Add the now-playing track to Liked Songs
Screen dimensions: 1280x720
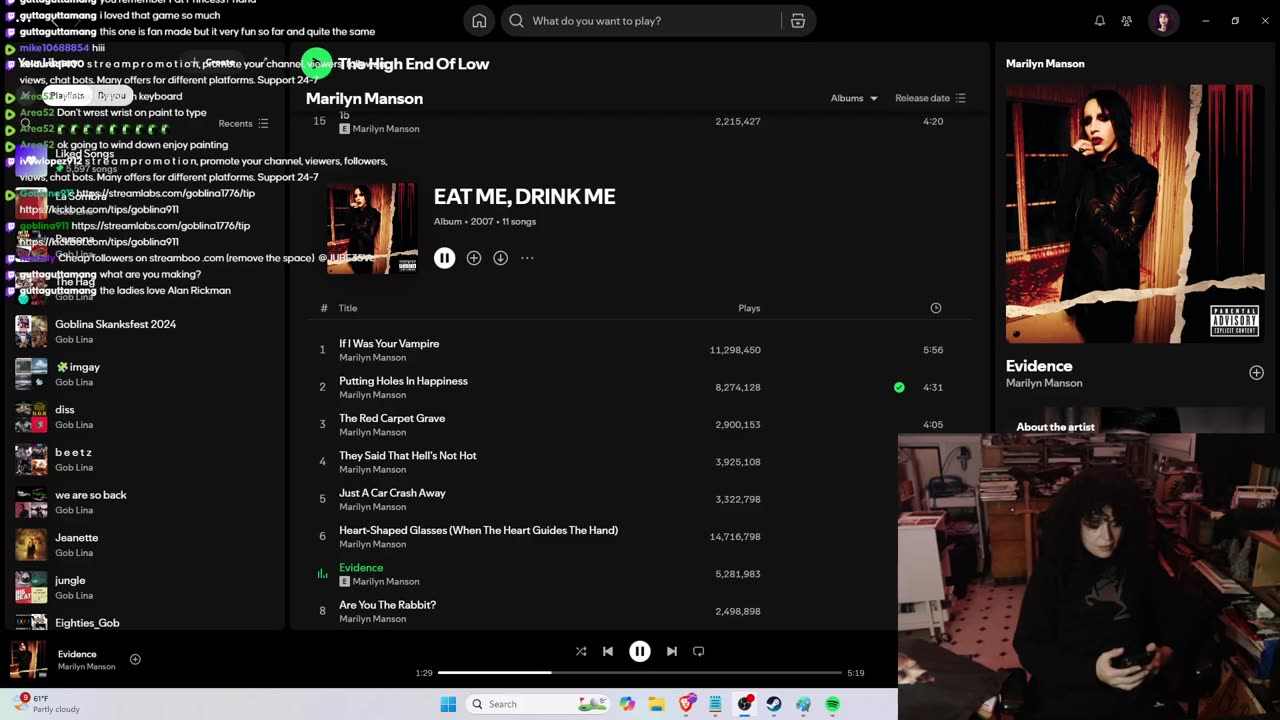pyautogui.click(x=135, y=659)
